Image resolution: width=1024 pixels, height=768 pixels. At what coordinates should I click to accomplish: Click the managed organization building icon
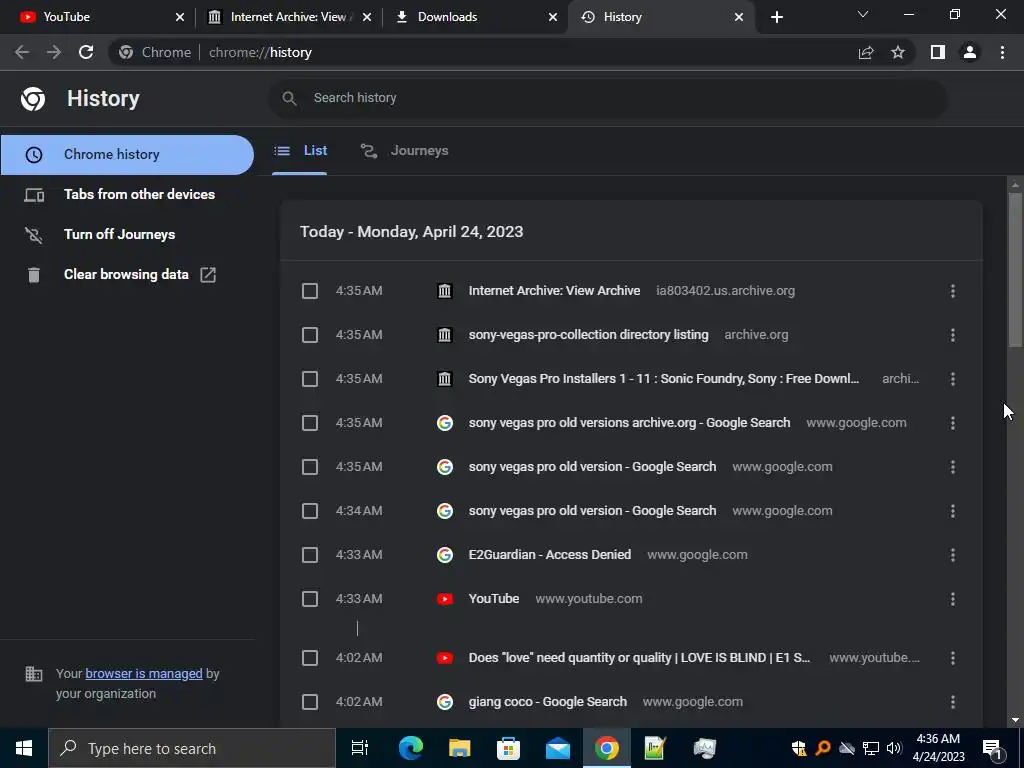point(34,674)
